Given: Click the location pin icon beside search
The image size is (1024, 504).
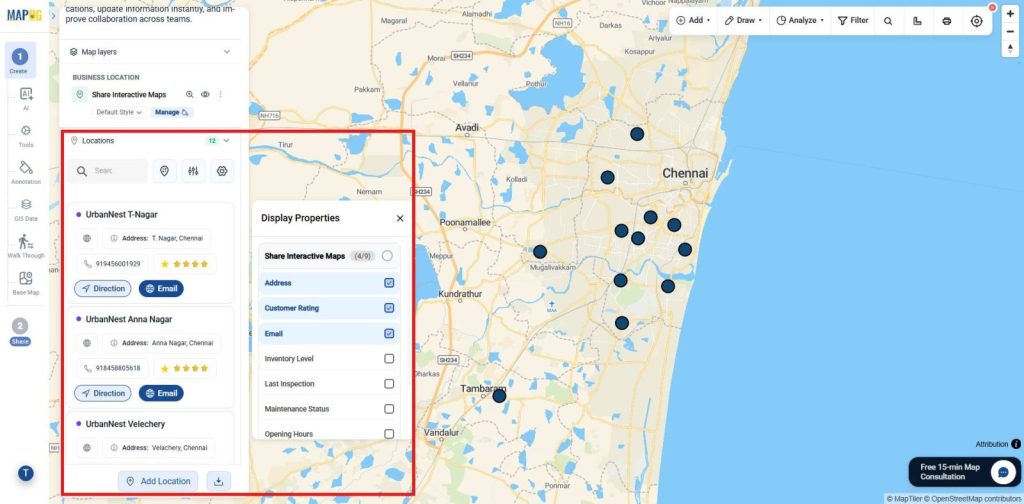Looking at the screenshot, I should point(165,171).
